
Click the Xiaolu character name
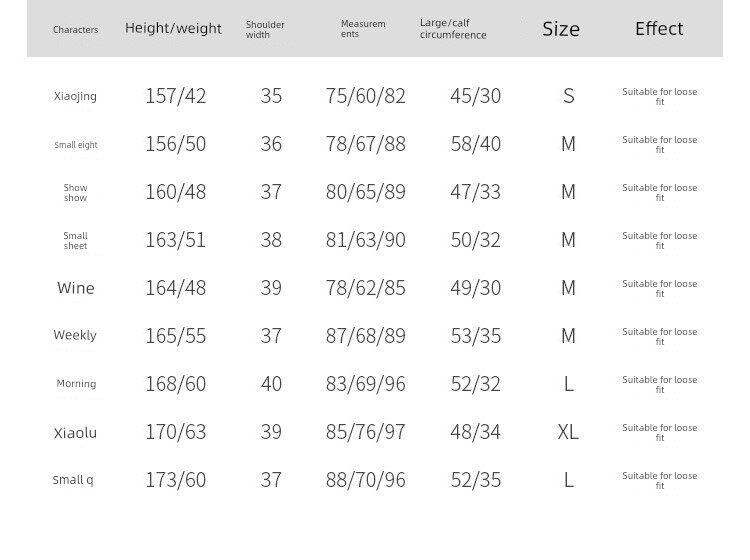coord(76,433)
